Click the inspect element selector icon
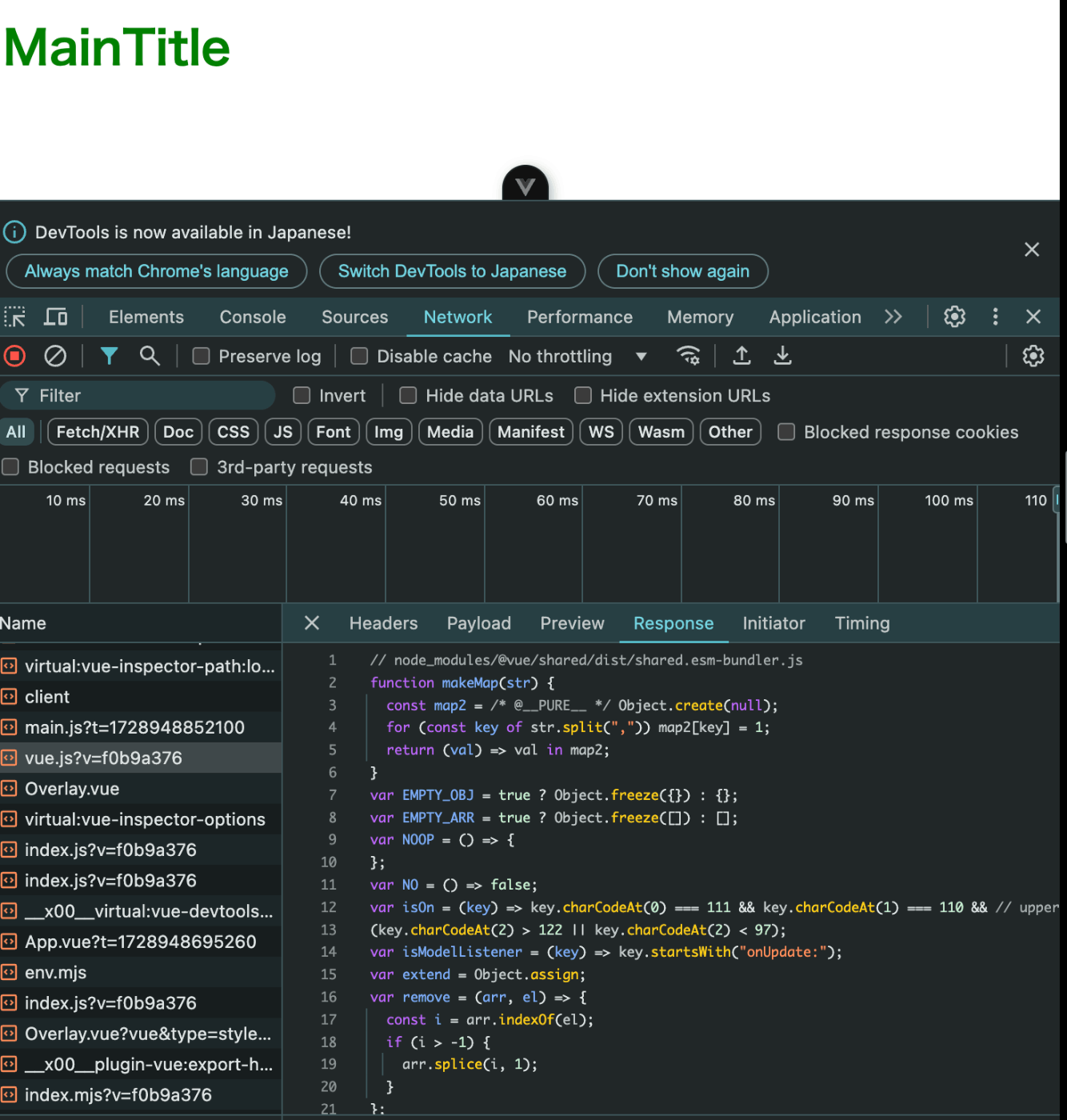 (x=14, y=317)
